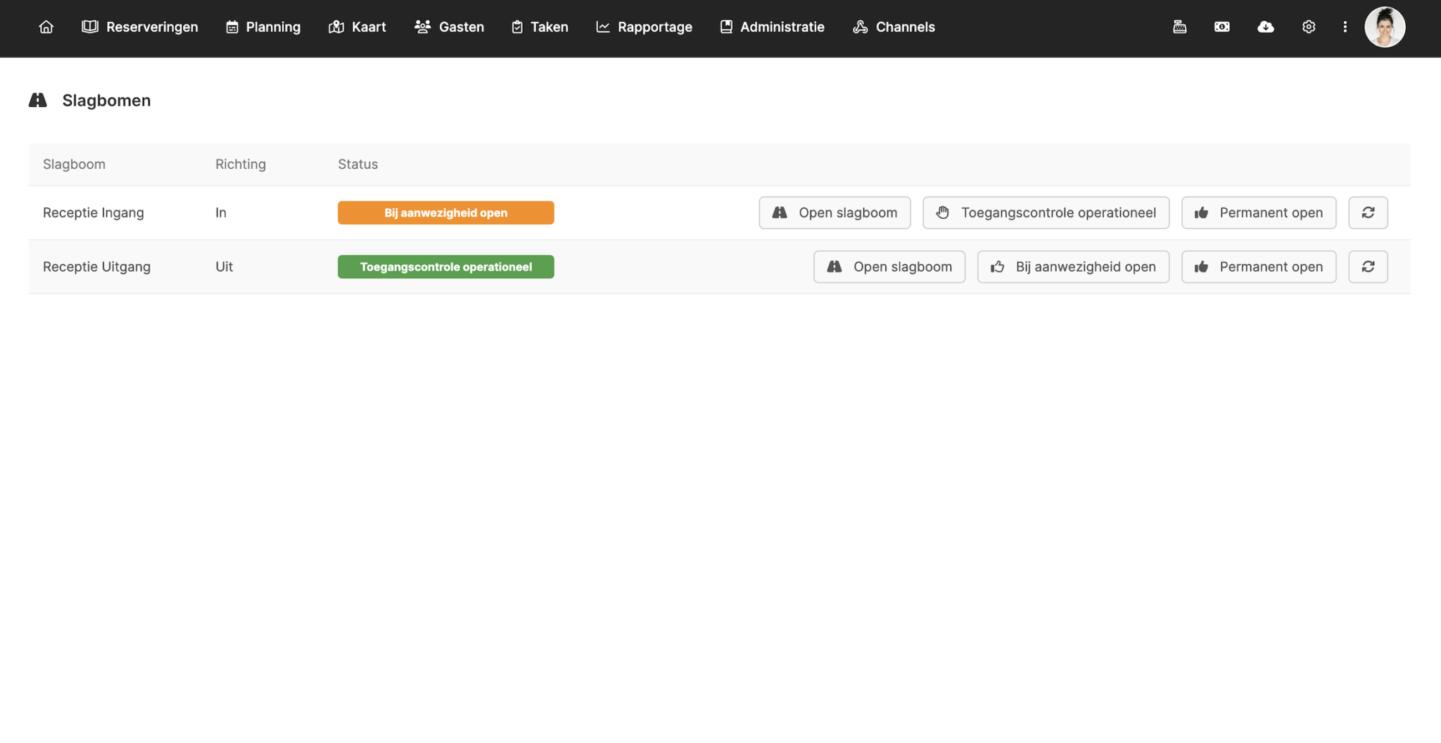Open the Rapportage menu

coord(644,27)
